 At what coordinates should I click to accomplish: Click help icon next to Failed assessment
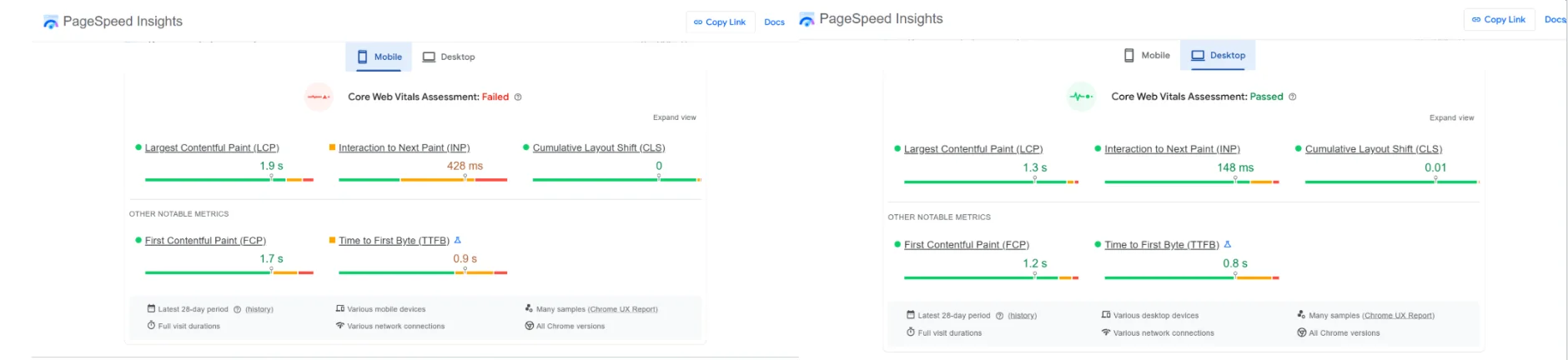click(x=518, y=97)
